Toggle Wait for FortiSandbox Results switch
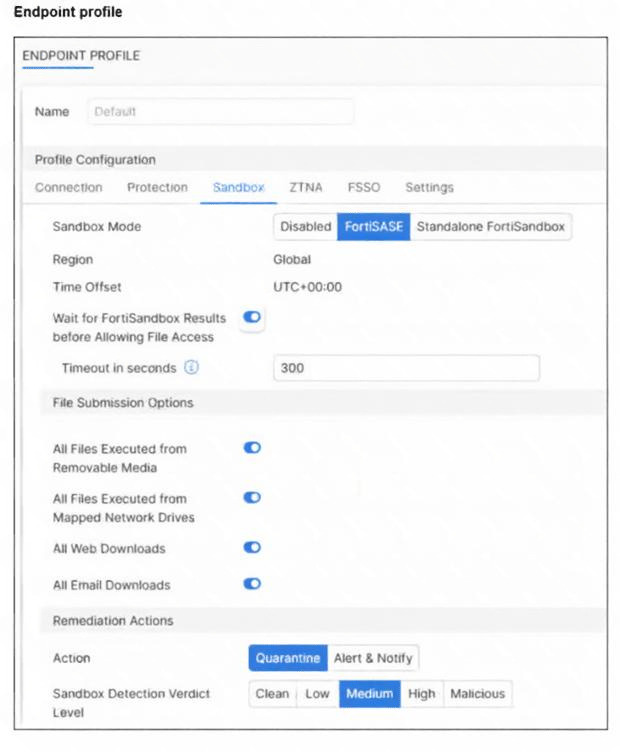Screen dimensions: 620x752 point(251,317)
